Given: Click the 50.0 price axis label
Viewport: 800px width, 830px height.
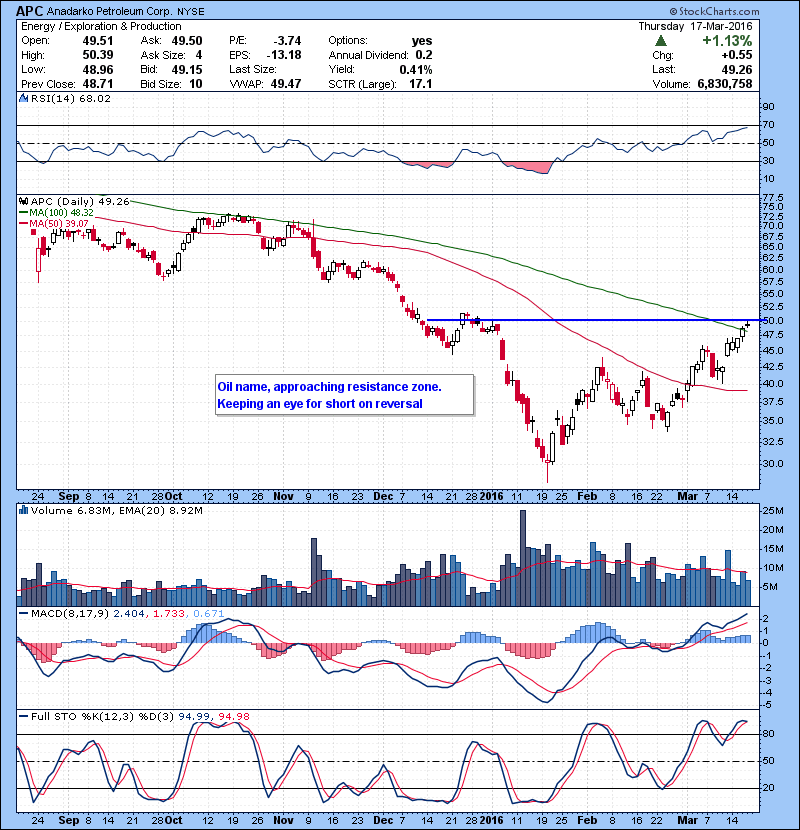Looking at the screenshot, I should coord(772,321).
